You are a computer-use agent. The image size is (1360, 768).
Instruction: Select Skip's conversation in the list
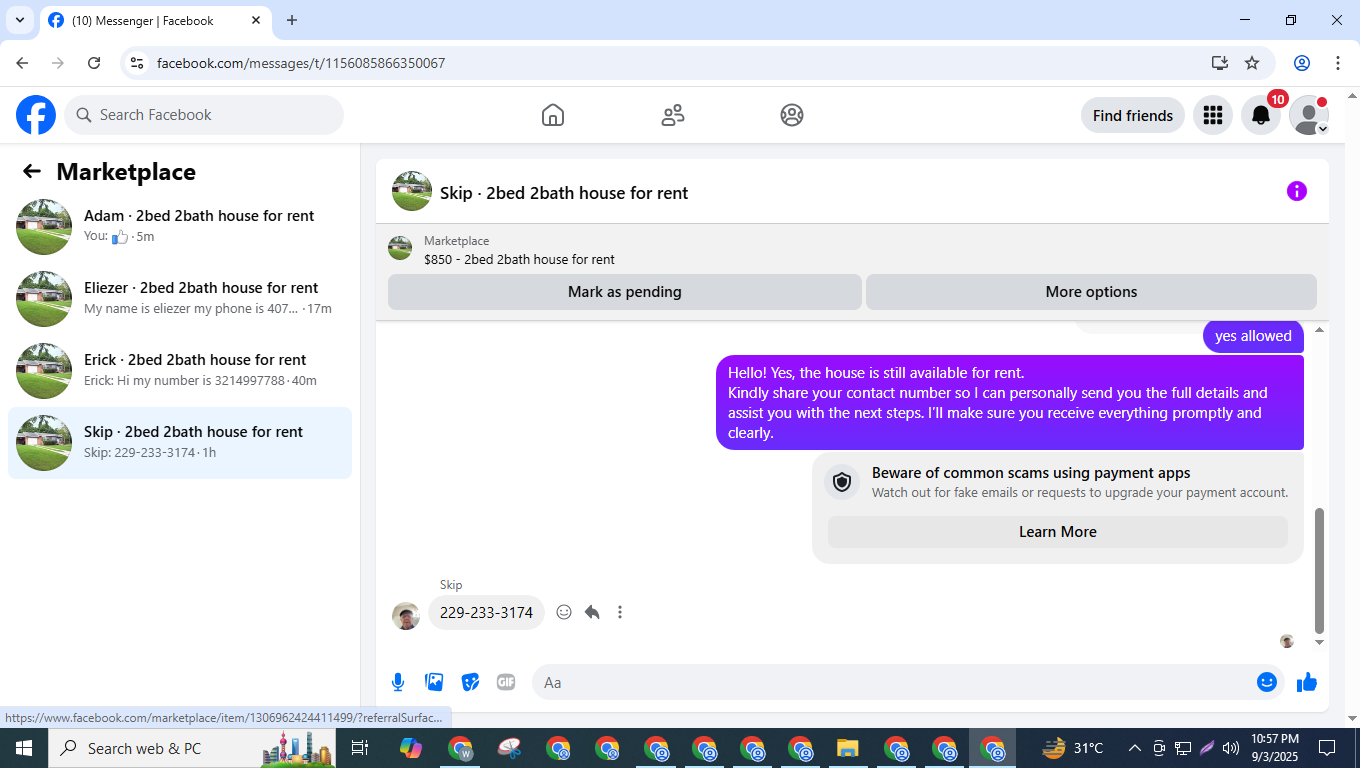click(180, 443)
